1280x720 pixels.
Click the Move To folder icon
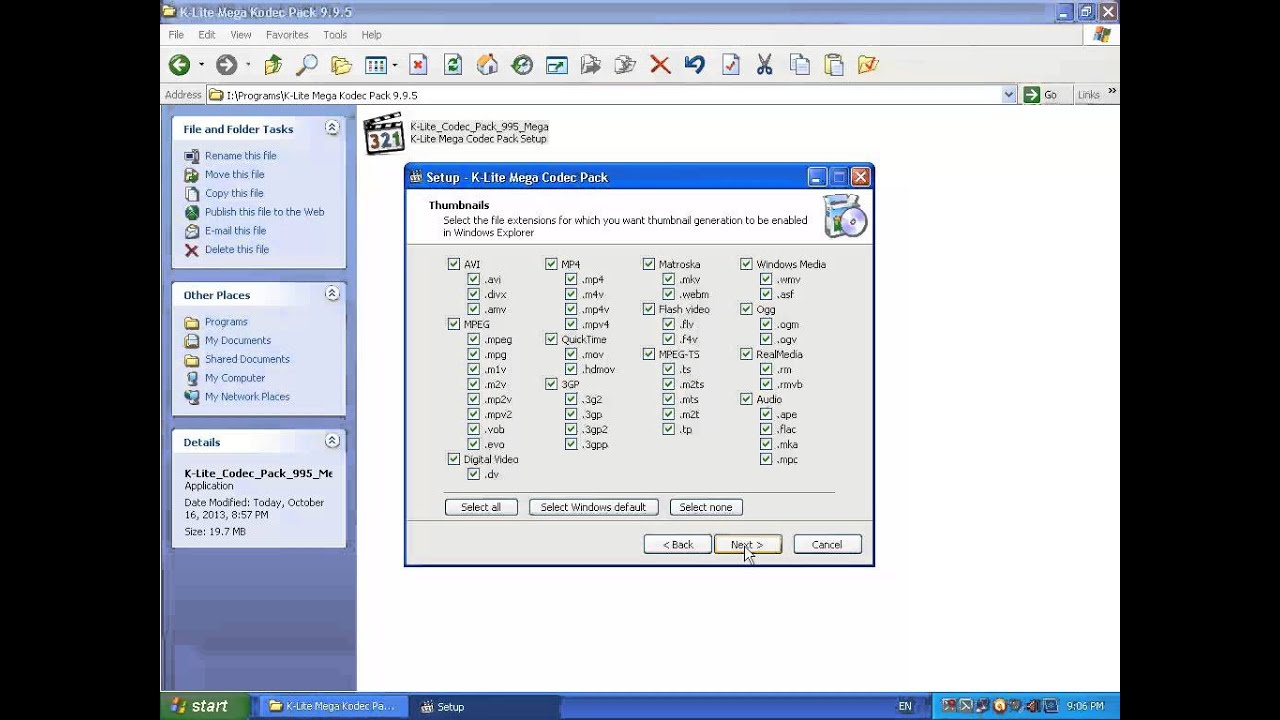[x=591, y=65]
